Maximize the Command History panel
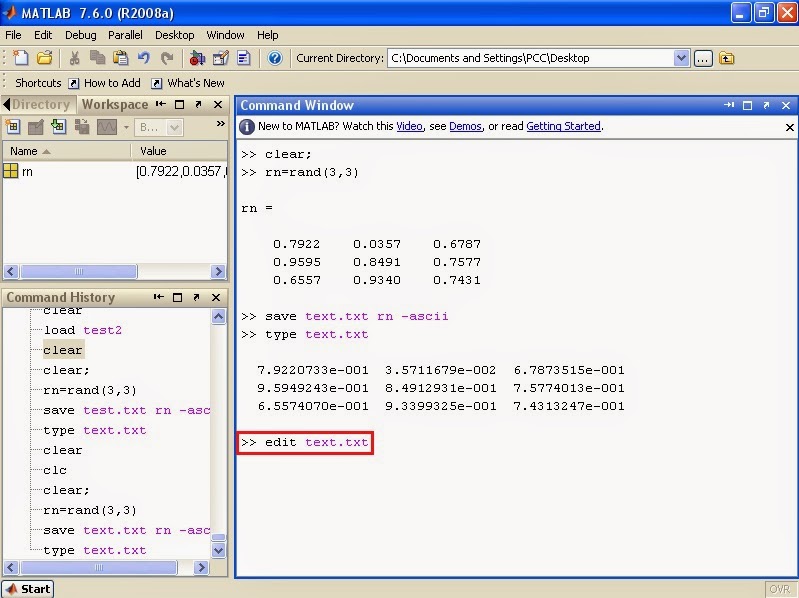 pyautogui.click(x=177, y=297)
